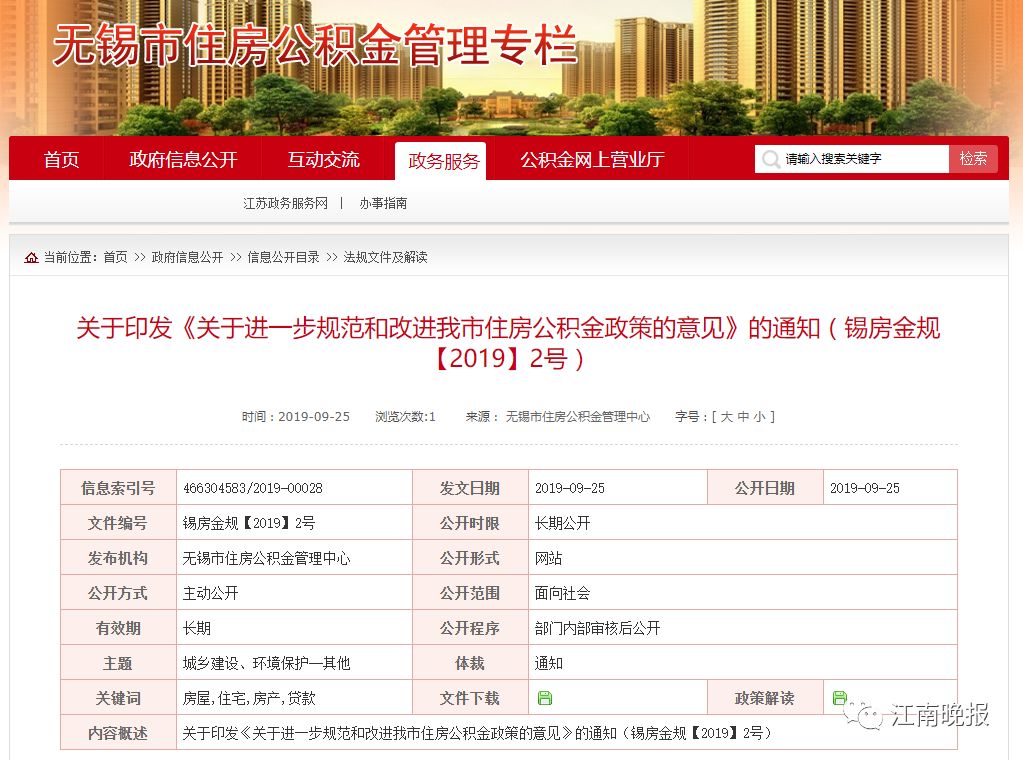1023x760 pixels.
Task: Click 法规文件及解读 breadcrumb link
Action: 385,257
